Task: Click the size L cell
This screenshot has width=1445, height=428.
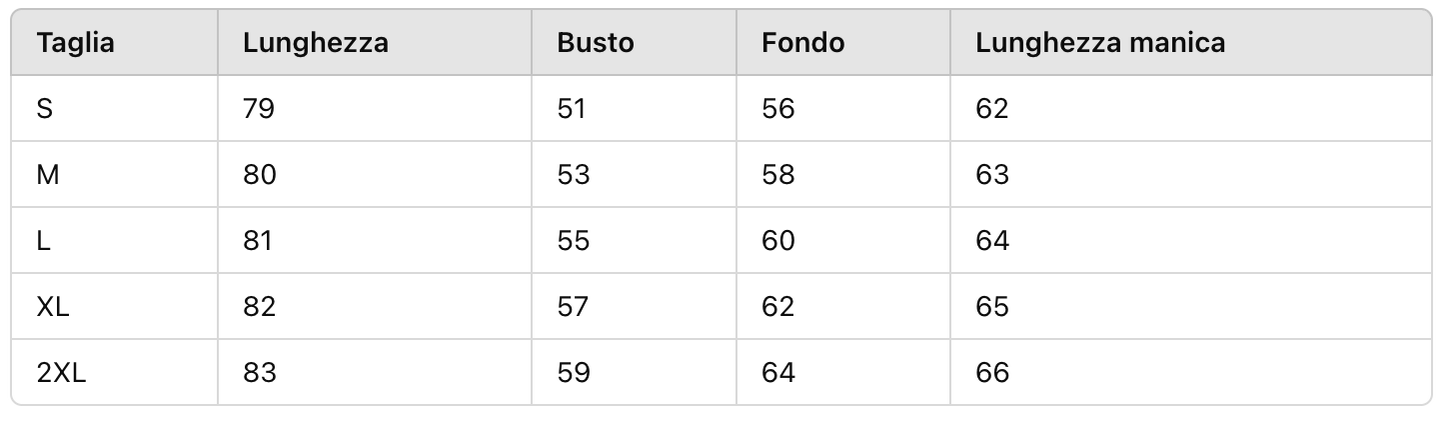Action: pos(43,241)
